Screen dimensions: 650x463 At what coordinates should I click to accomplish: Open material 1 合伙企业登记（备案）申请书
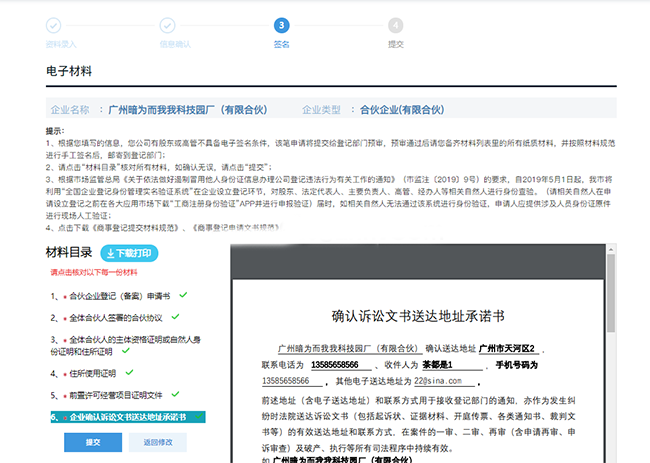119,296
